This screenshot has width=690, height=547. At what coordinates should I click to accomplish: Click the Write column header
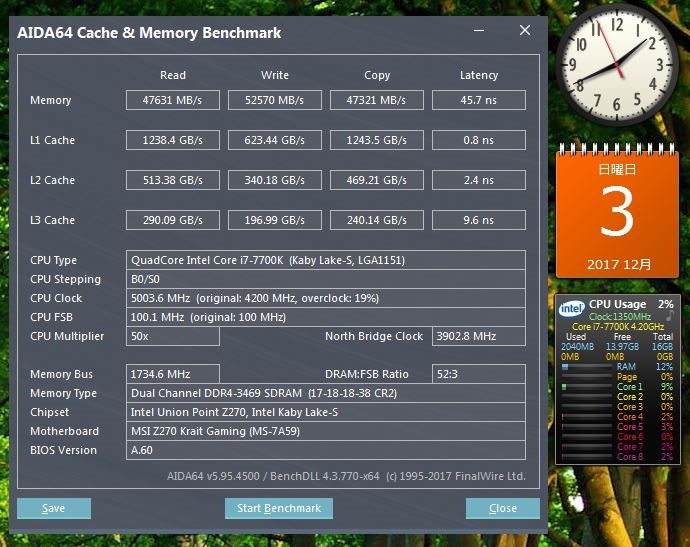point(275,75)
